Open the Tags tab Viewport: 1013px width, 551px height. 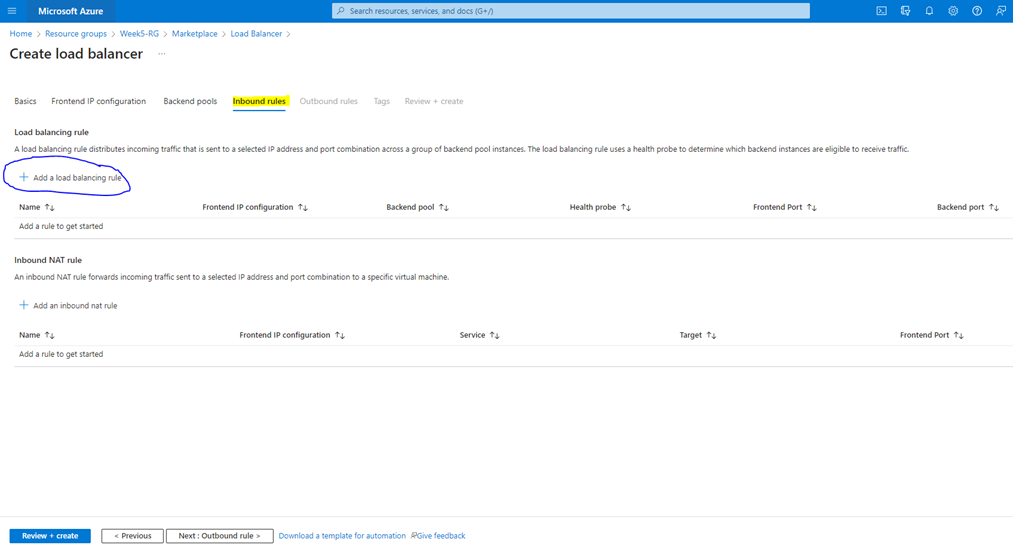point(381,101)
